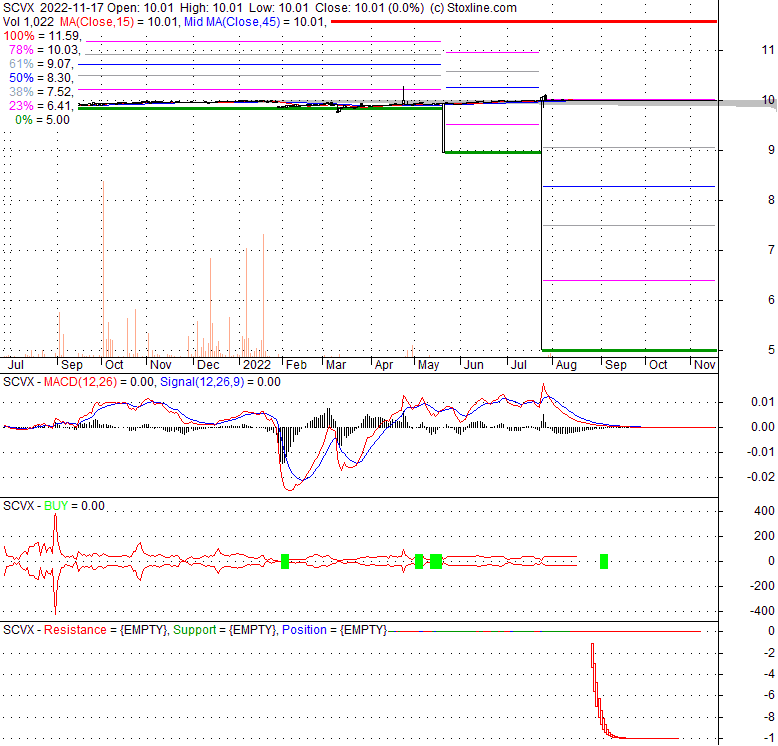The image size is (778, 746).
Task: Click the Sep label left of Oct 2021
Action: (72, 365)
